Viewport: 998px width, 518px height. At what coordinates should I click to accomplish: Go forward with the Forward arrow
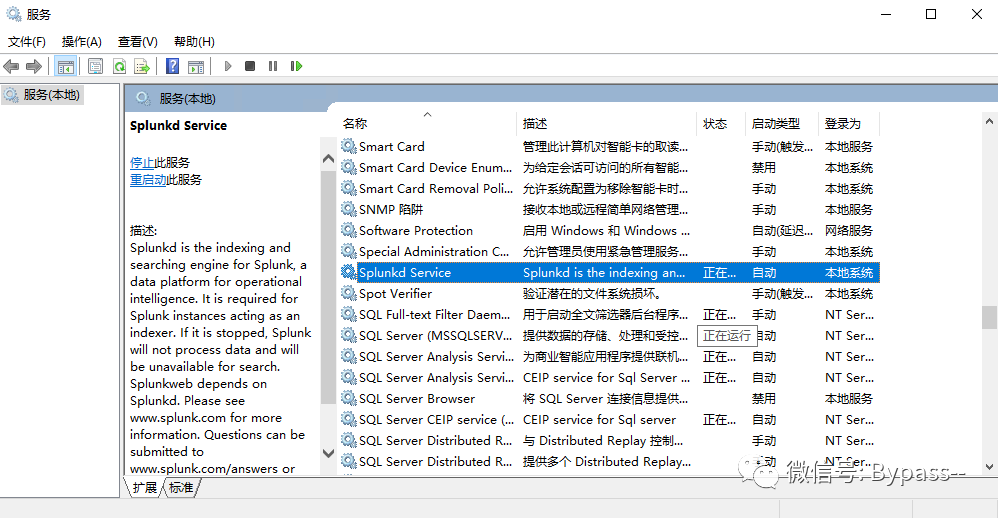click(x=34, y=66)
